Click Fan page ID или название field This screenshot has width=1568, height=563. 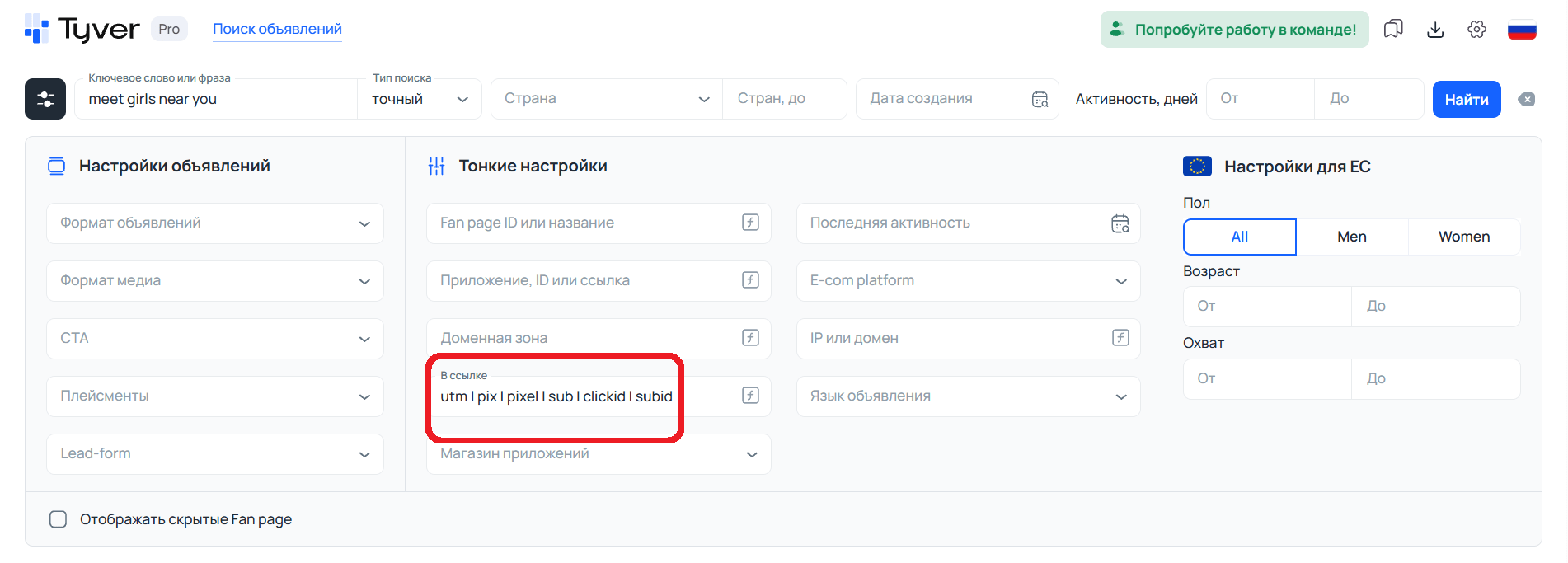[599, 223]
